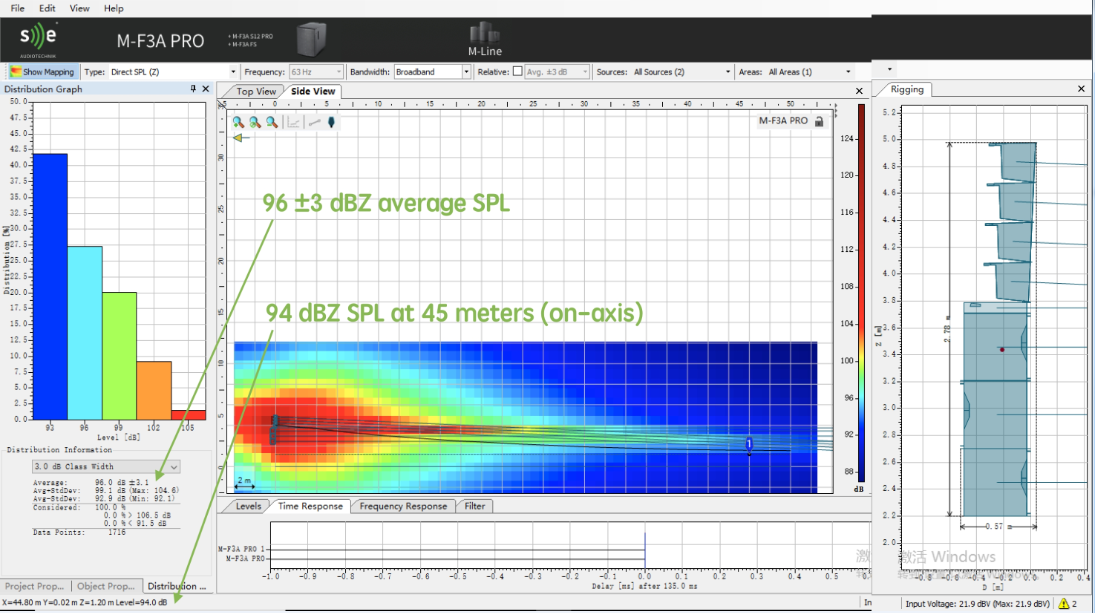Open the Type Direct SPL dropdown

[x=234, y=72]
